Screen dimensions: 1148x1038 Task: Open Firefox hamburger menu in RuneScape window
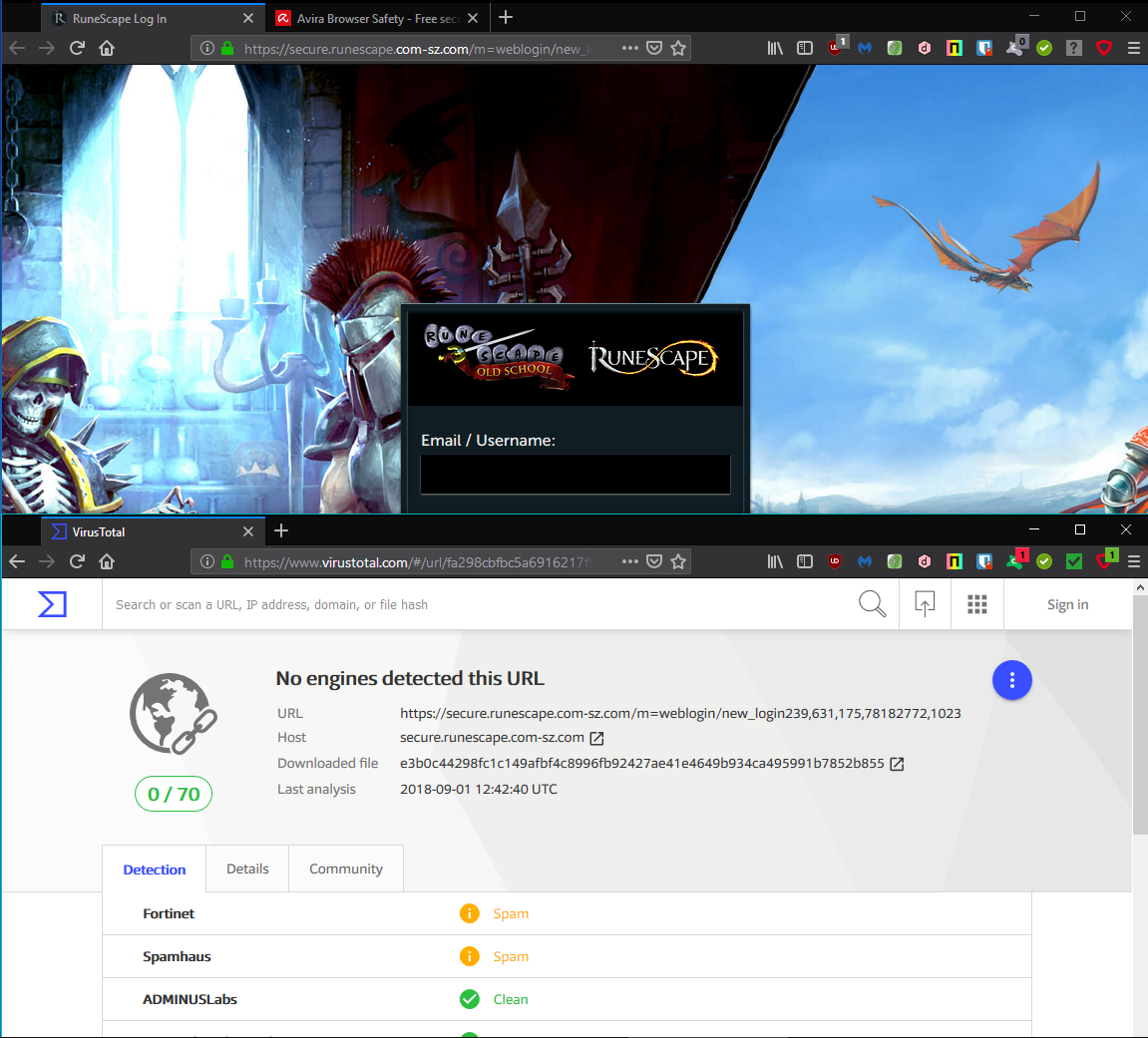click(1133, 48)
